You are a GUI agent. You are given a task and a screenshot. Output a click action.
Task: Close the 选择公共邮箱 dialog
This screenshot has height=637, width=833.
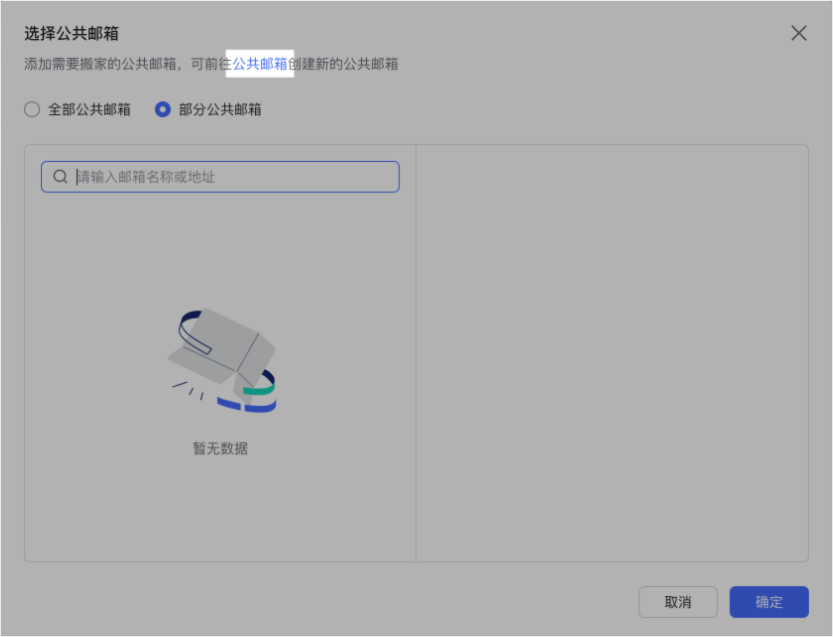click(x=798, y=33)
